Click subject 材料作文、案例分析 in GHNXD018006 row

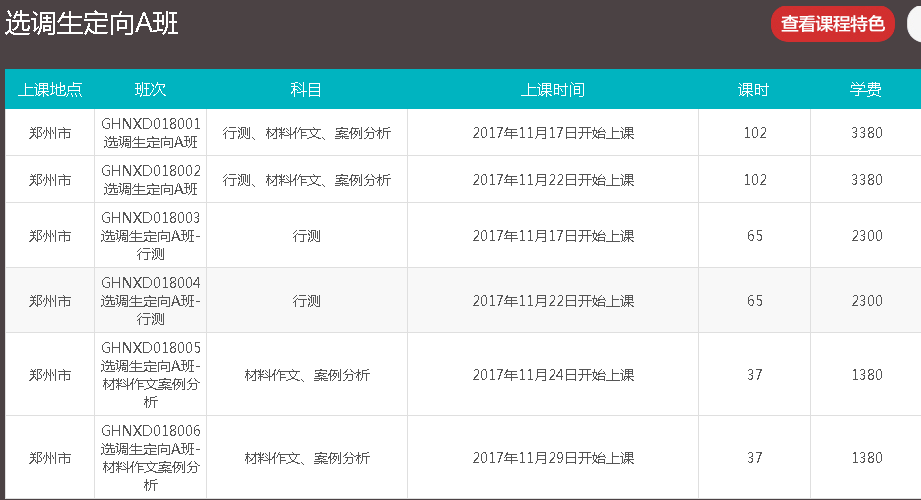307,458
